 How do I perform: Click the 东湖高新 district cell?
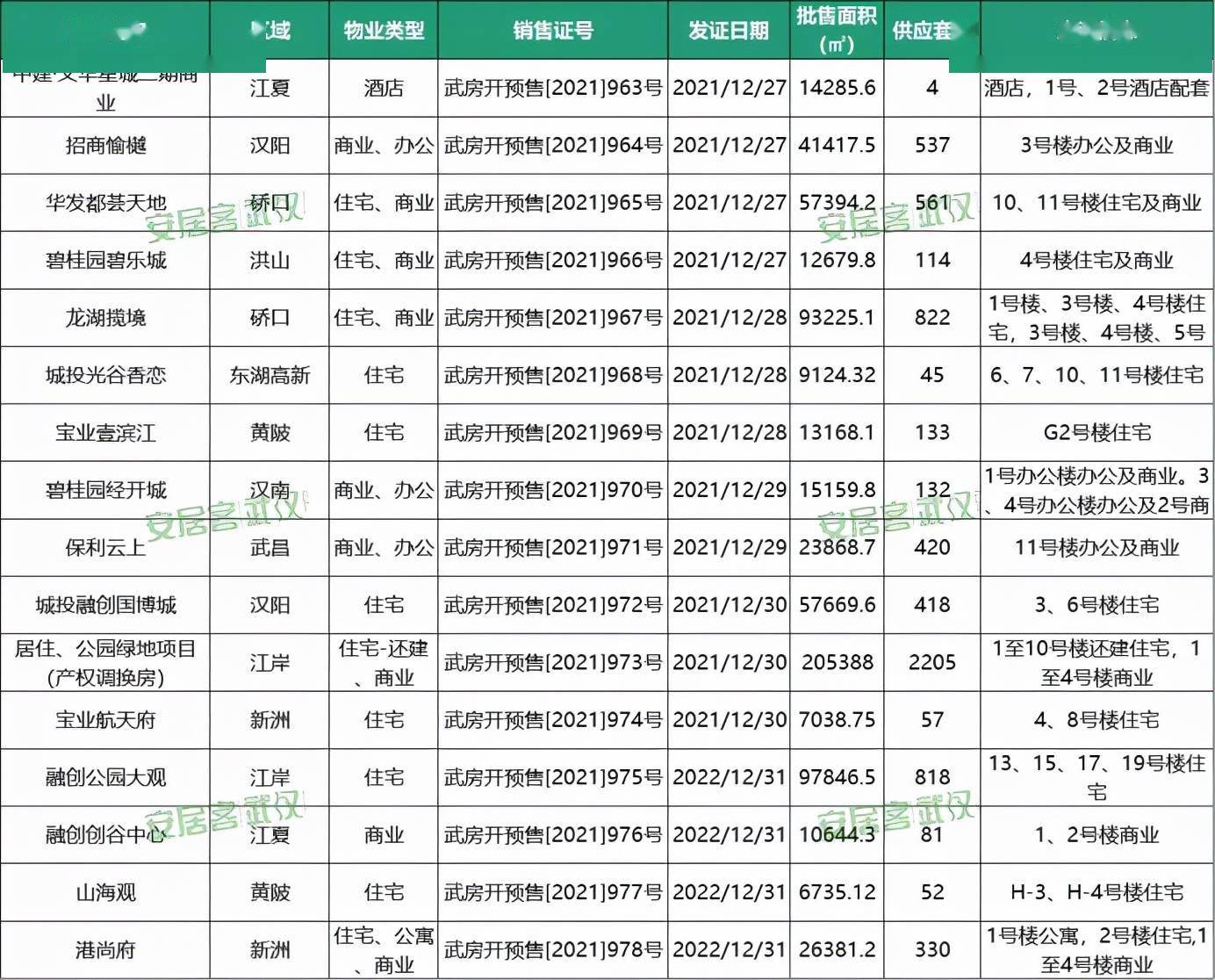click(270, 375)
